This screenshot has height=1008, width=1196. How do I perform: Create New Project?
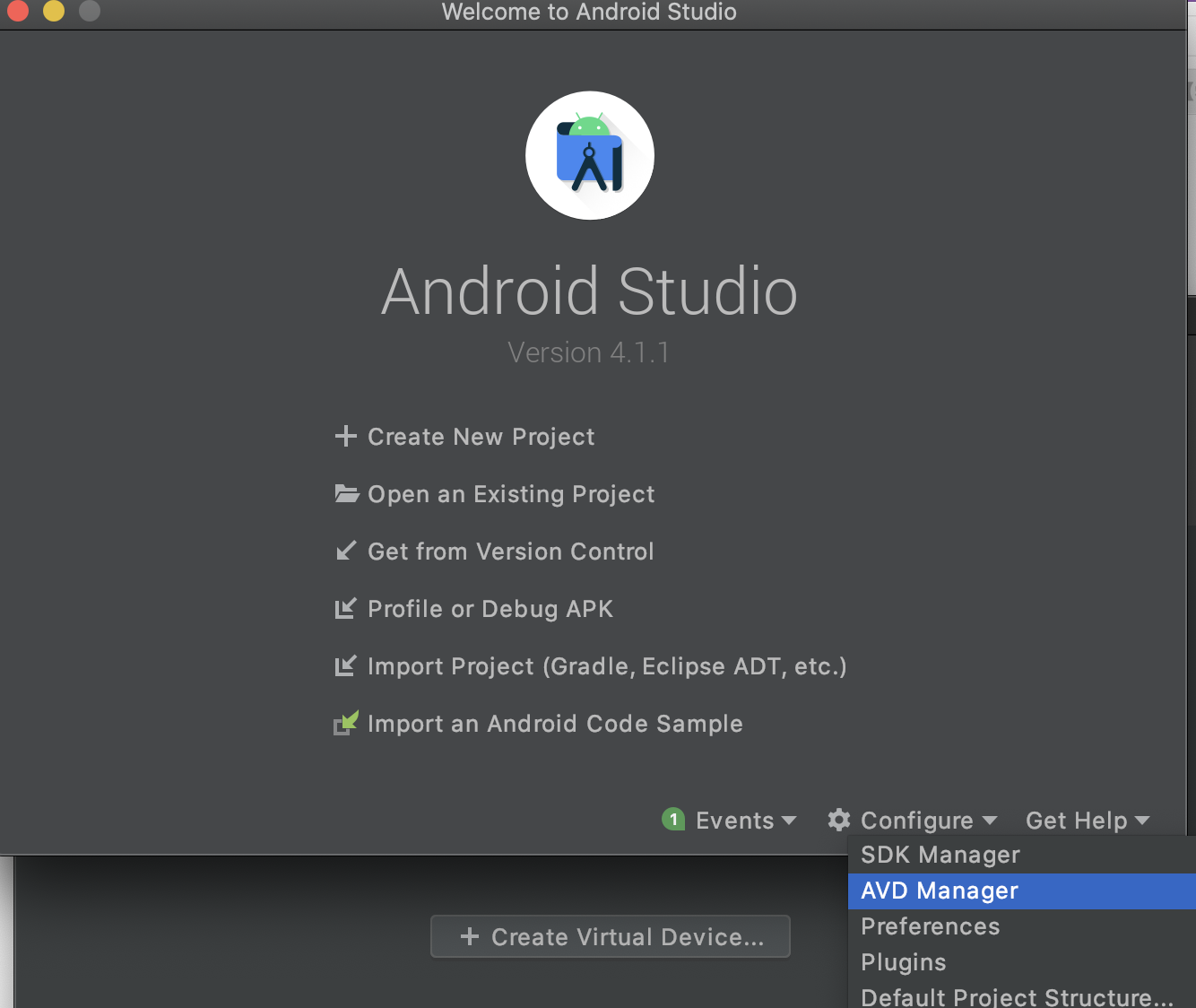pos(481,437)
